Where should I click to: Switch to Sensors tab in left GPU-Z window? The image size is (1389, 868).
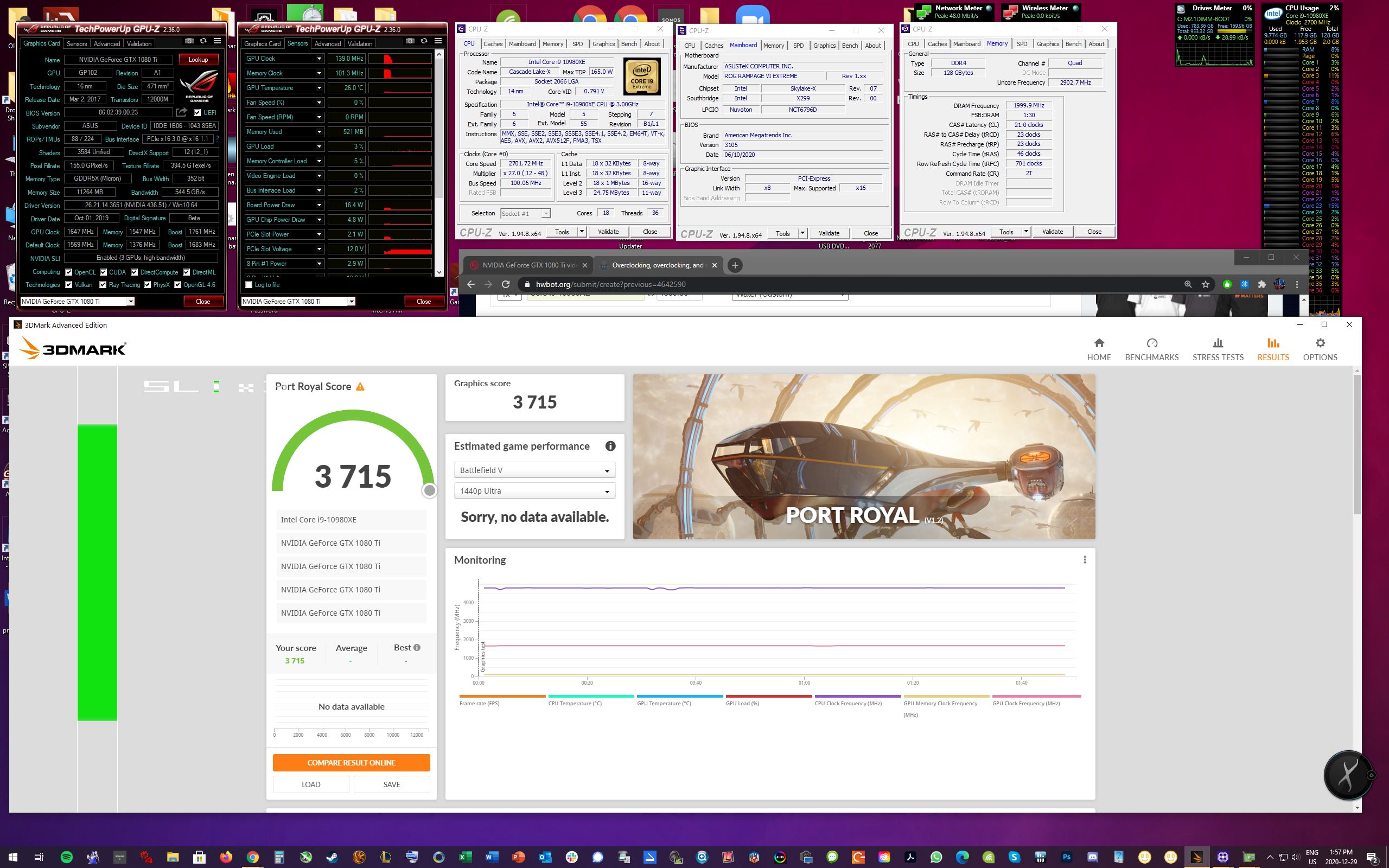77,43
